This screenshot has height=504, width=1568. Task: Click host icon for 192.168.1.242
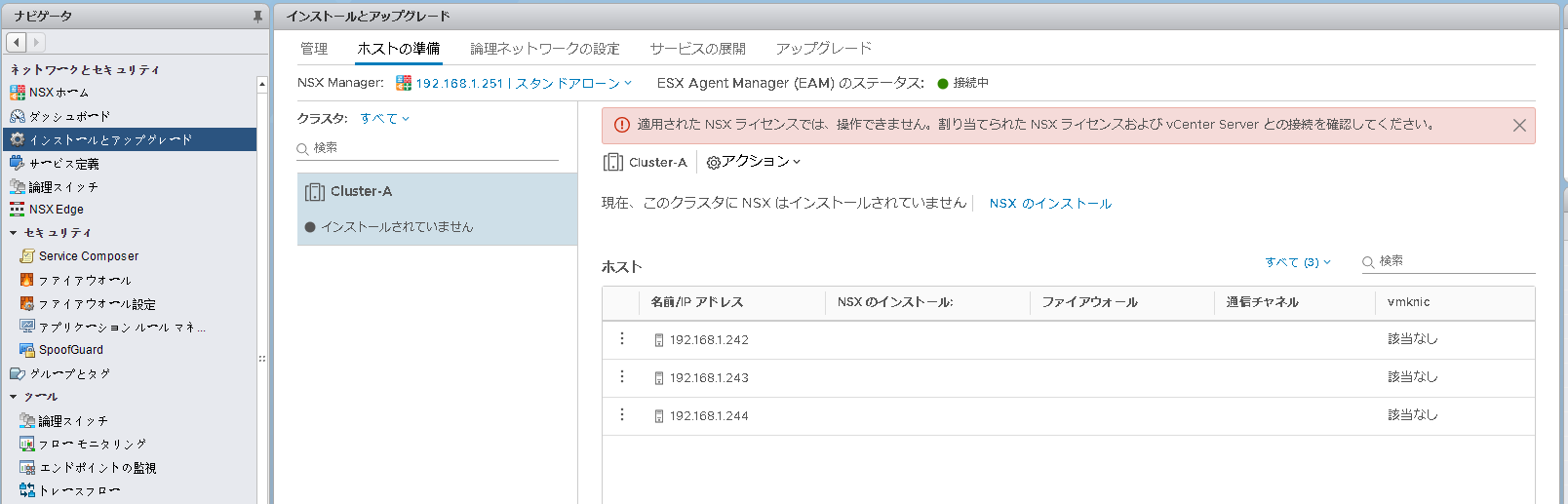pos(658,340)
